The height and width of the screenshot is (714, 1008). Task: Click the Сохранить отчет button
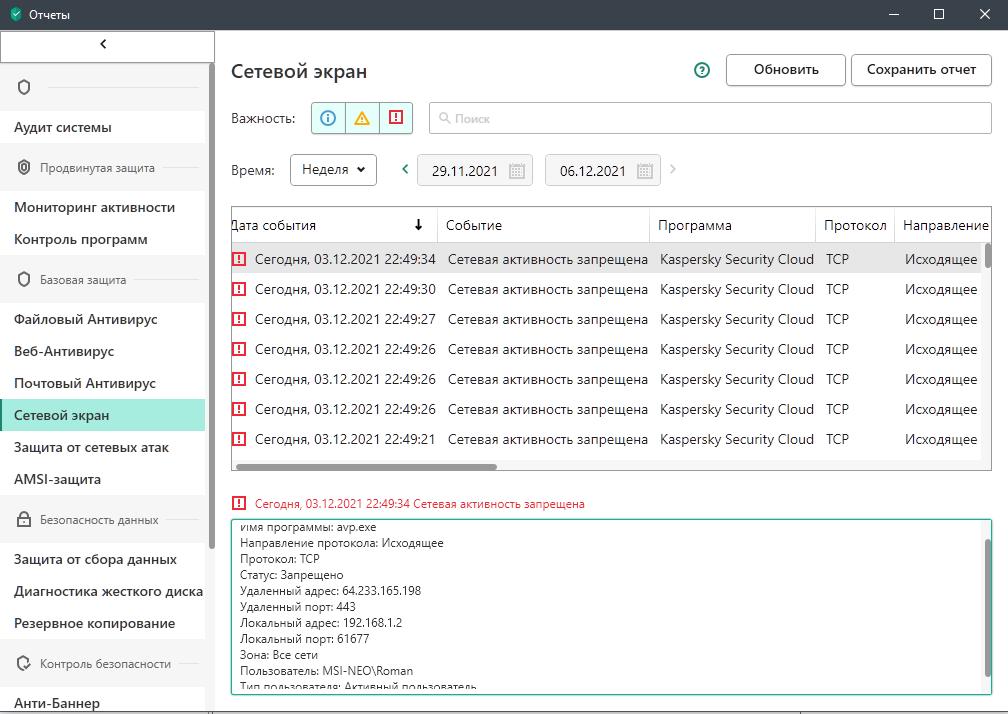coord(921,70)
